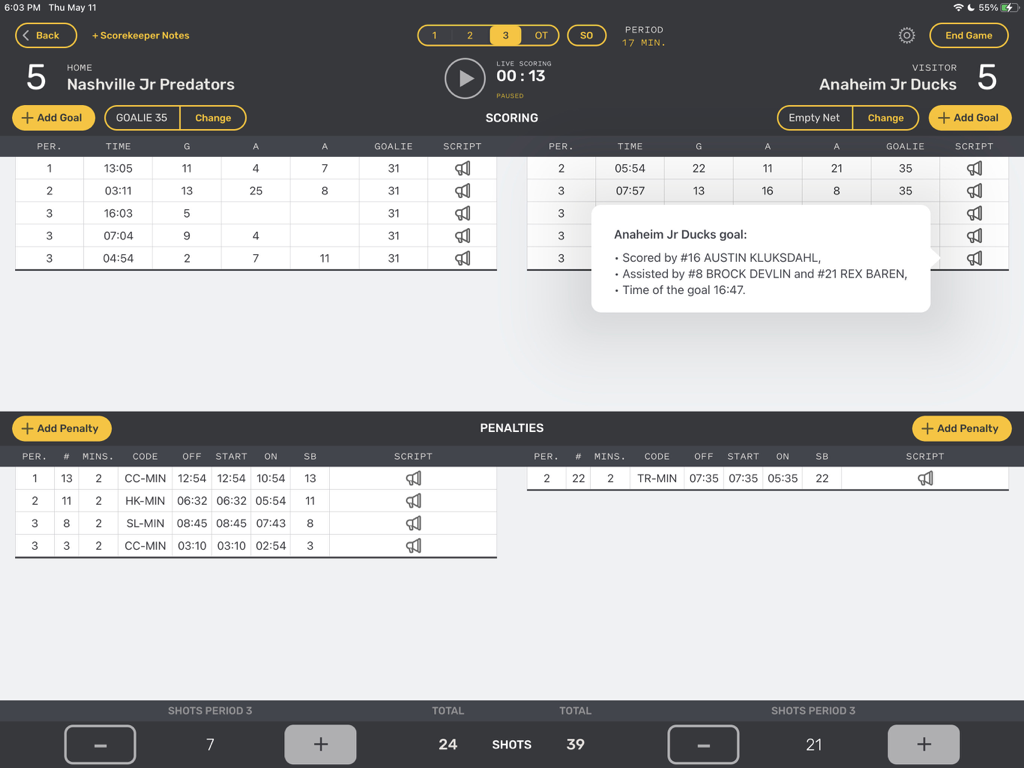
Task: Announce Anaheim's TR-MIN penalty
Action: (924, 478)
